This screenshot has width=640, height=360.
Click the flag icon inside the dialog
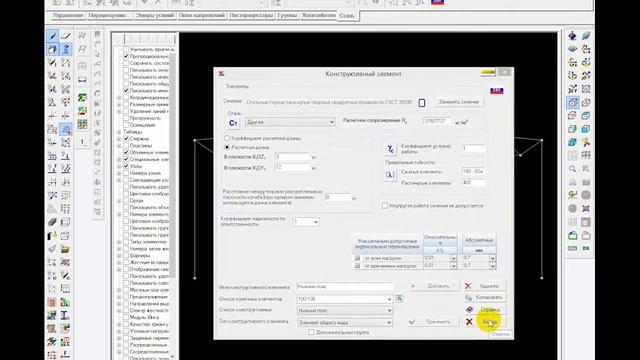pyautogui.click(x=496, y=91)
